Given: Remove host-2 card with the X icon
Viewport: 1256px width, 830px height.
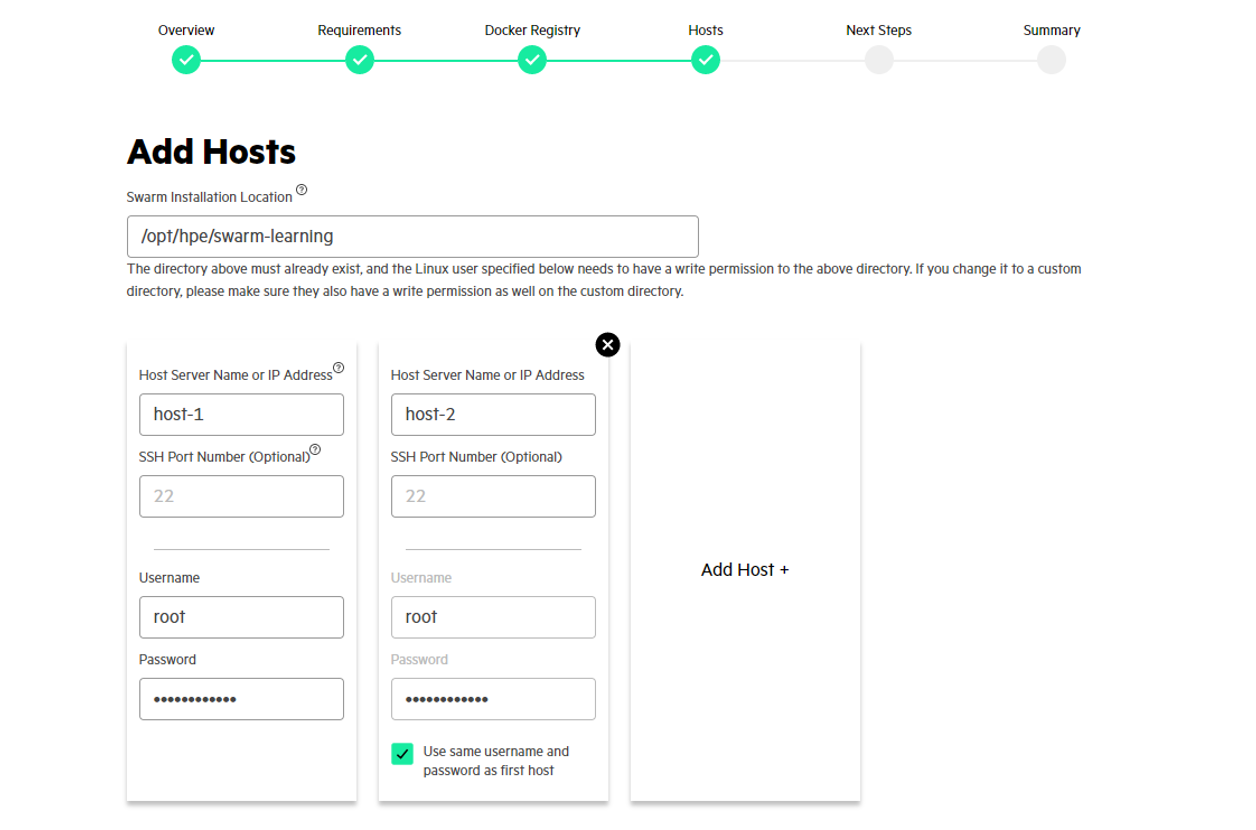Looking at the screenshot, I should tap(607, 345).
